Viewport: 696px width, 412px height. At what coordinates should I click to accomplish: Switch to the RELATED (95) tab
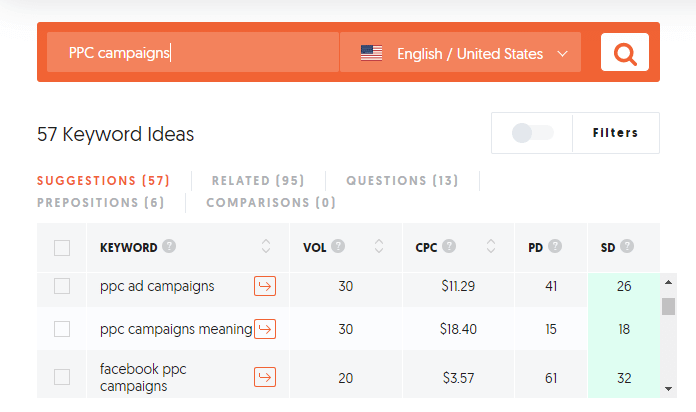coord(258,181)
